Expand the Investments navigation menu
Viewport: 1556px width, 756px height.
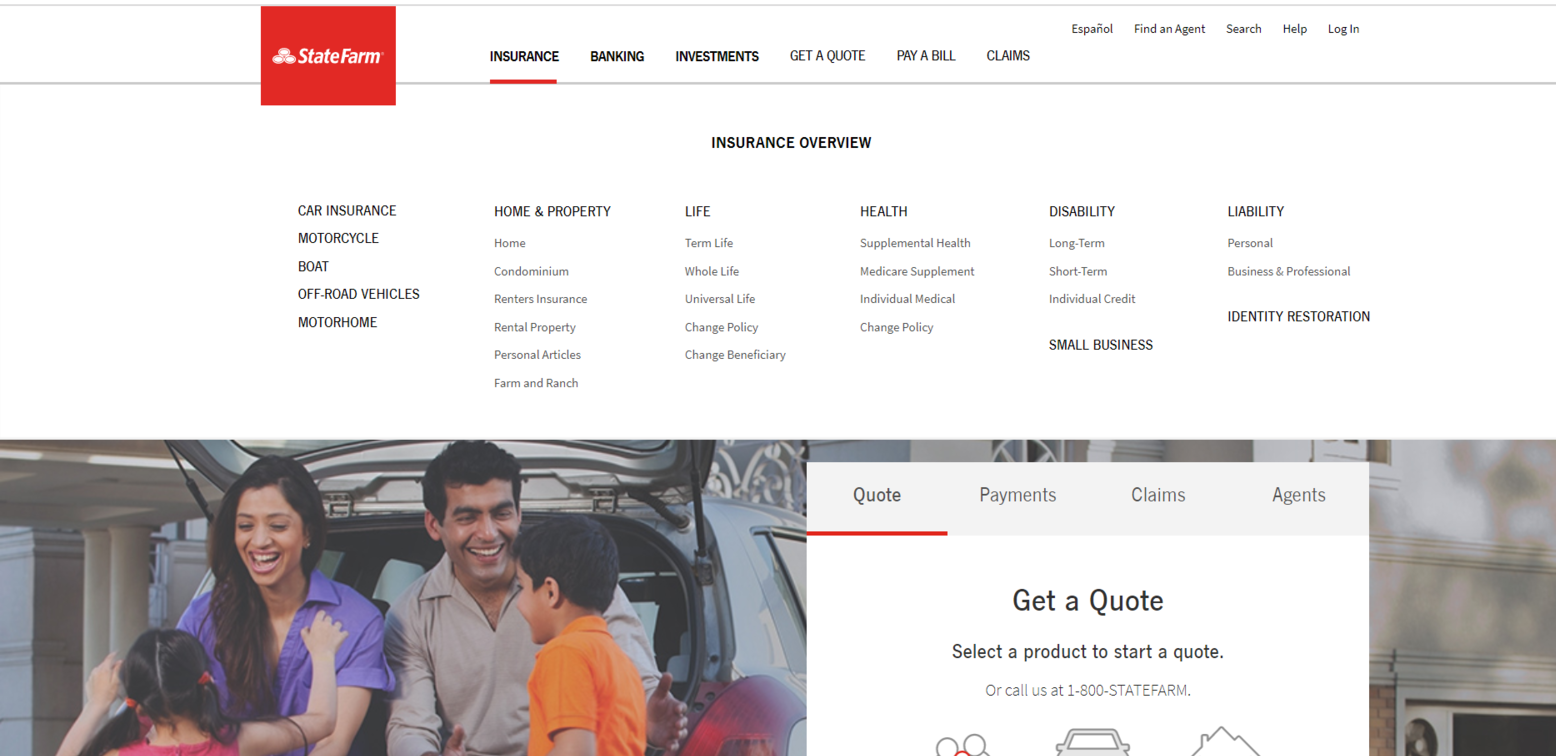(717, 56)
